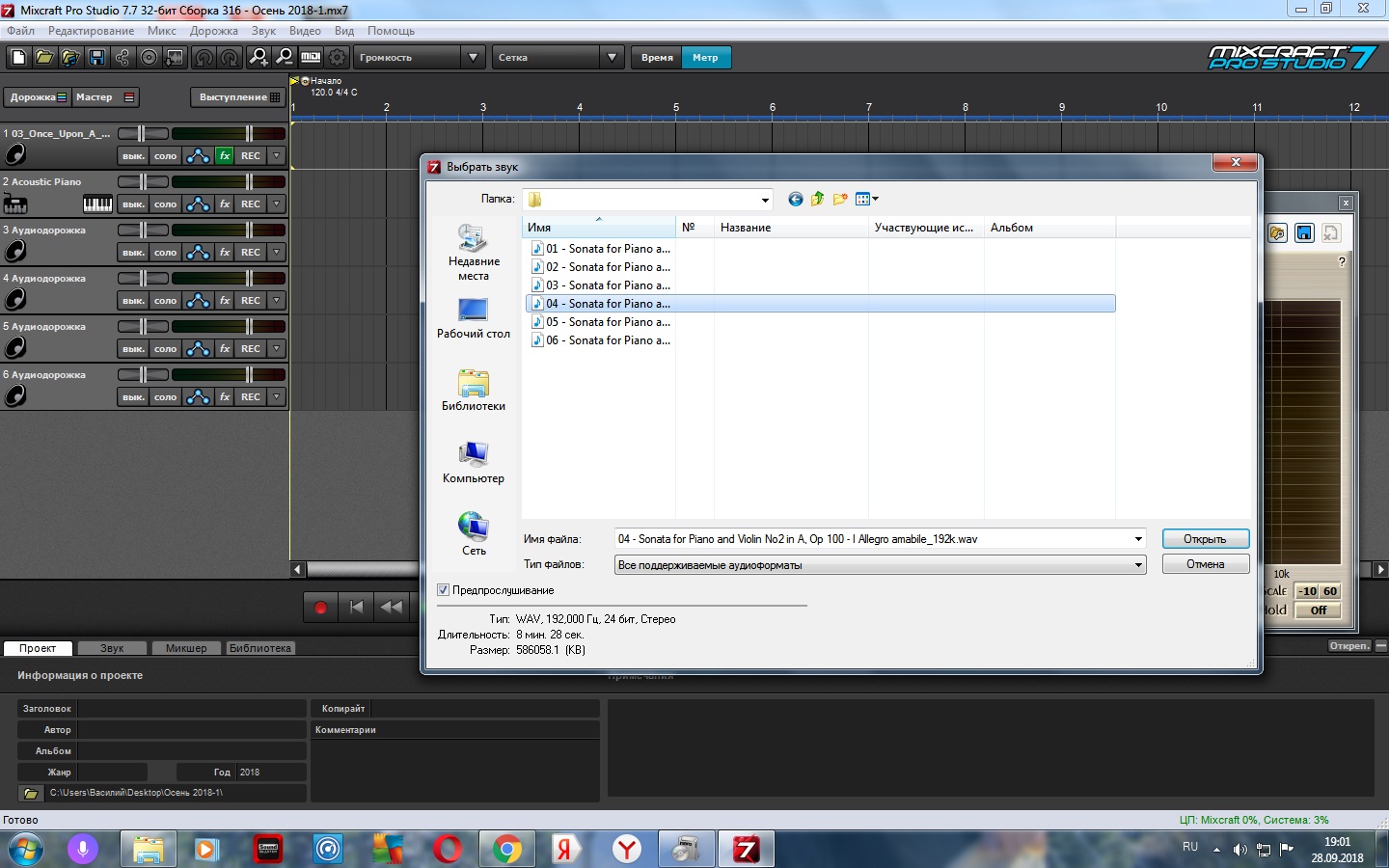Expand the Имя файла combo box arrow
Image resolution: width=1389 pixels, height=868 pixels.
[x=1138, y=539]
